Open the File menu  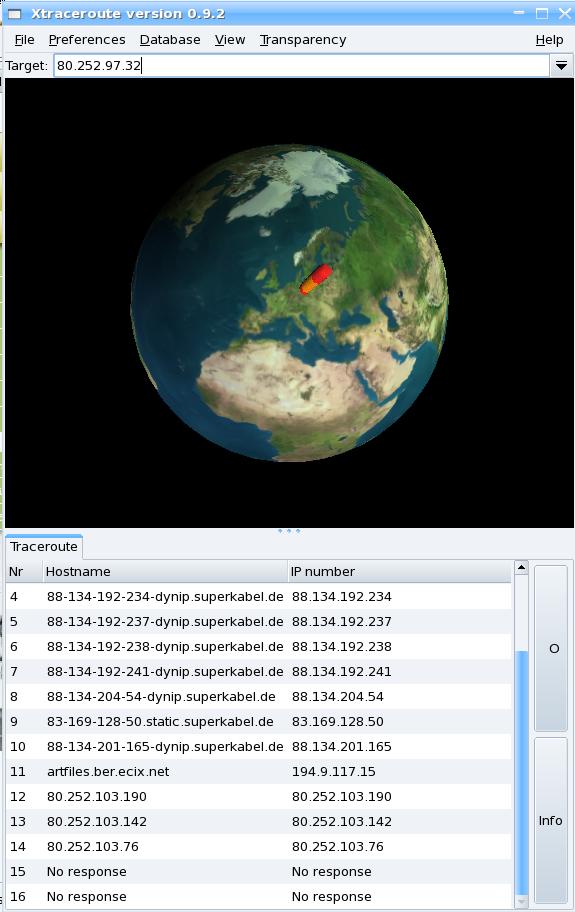point(24,40)
